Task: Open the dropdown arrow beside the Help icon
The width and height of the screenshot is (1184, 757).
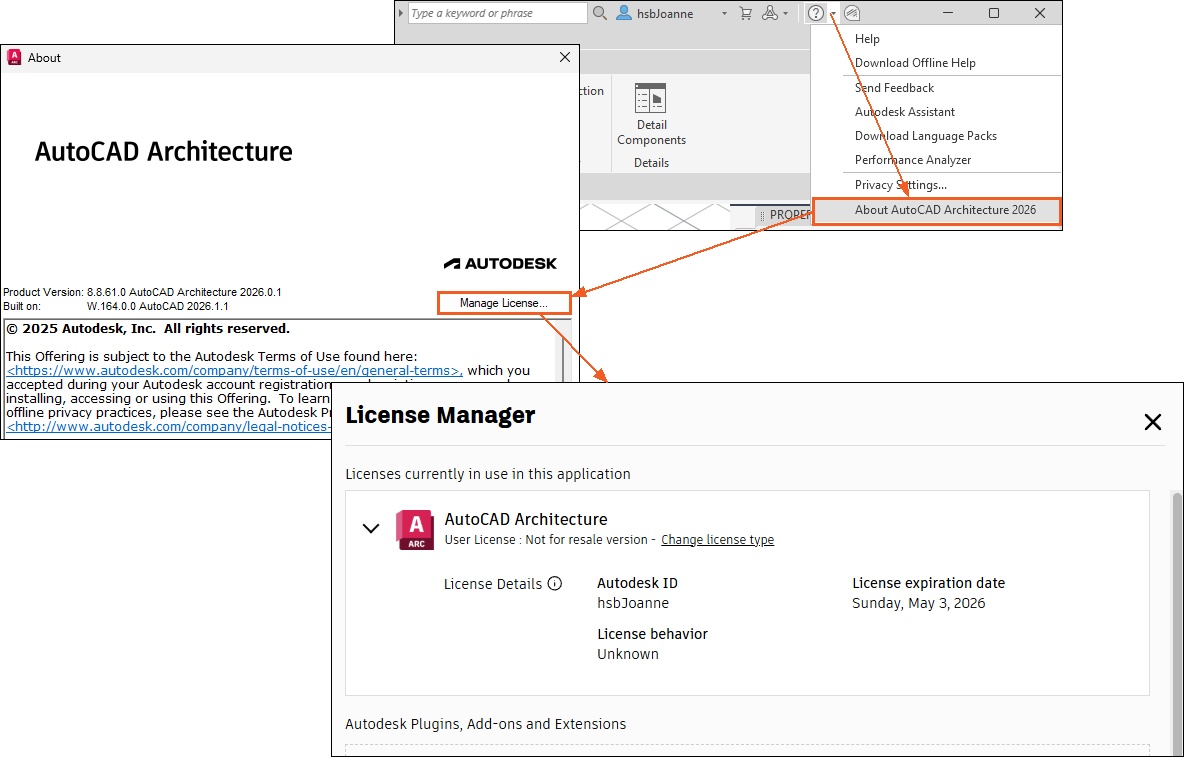Action: 833,14
